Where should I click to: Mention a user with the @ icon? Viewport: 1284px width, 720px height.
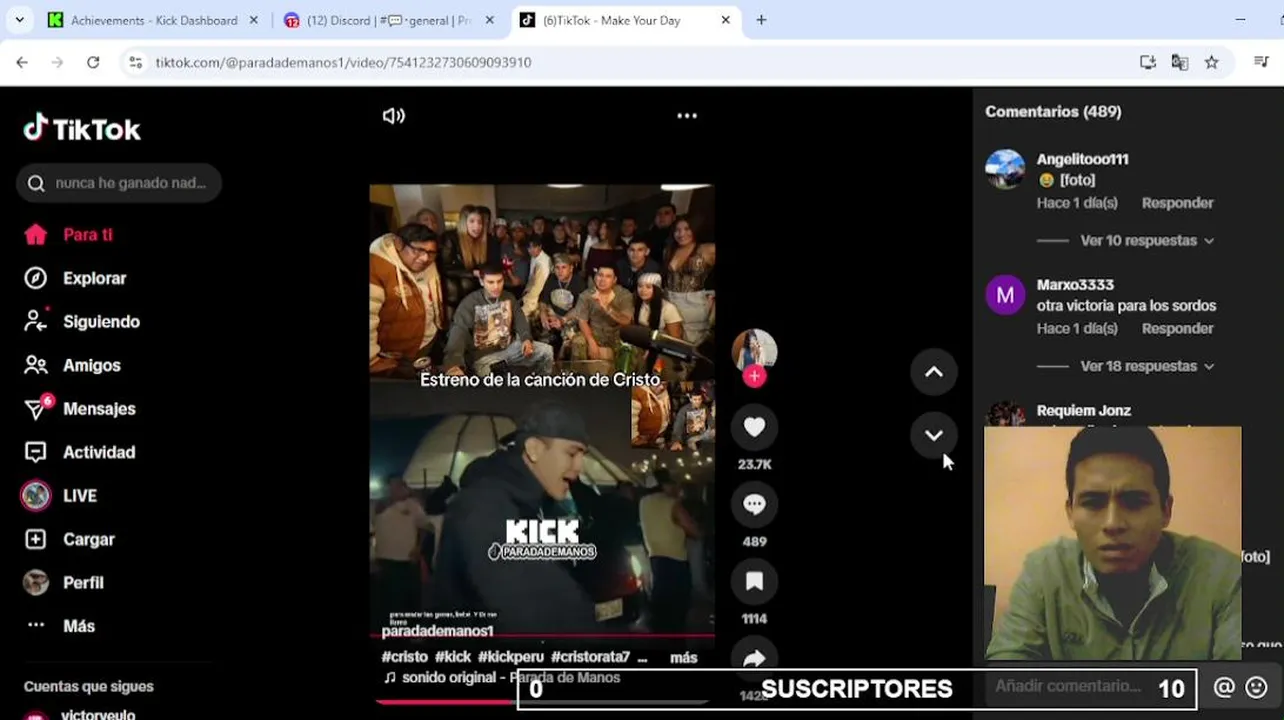pyautogui.click(x=1224, y=688)
